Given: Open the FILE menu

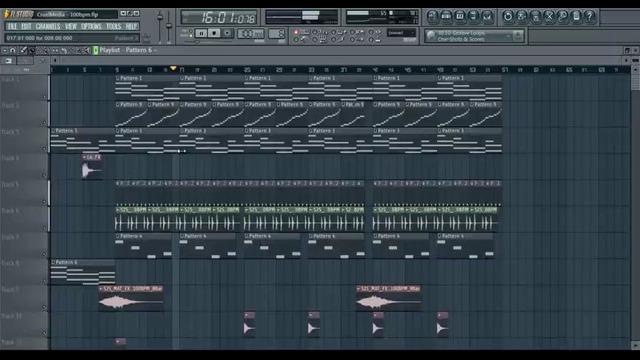Looking at the screenshot, I should point(12,27).
